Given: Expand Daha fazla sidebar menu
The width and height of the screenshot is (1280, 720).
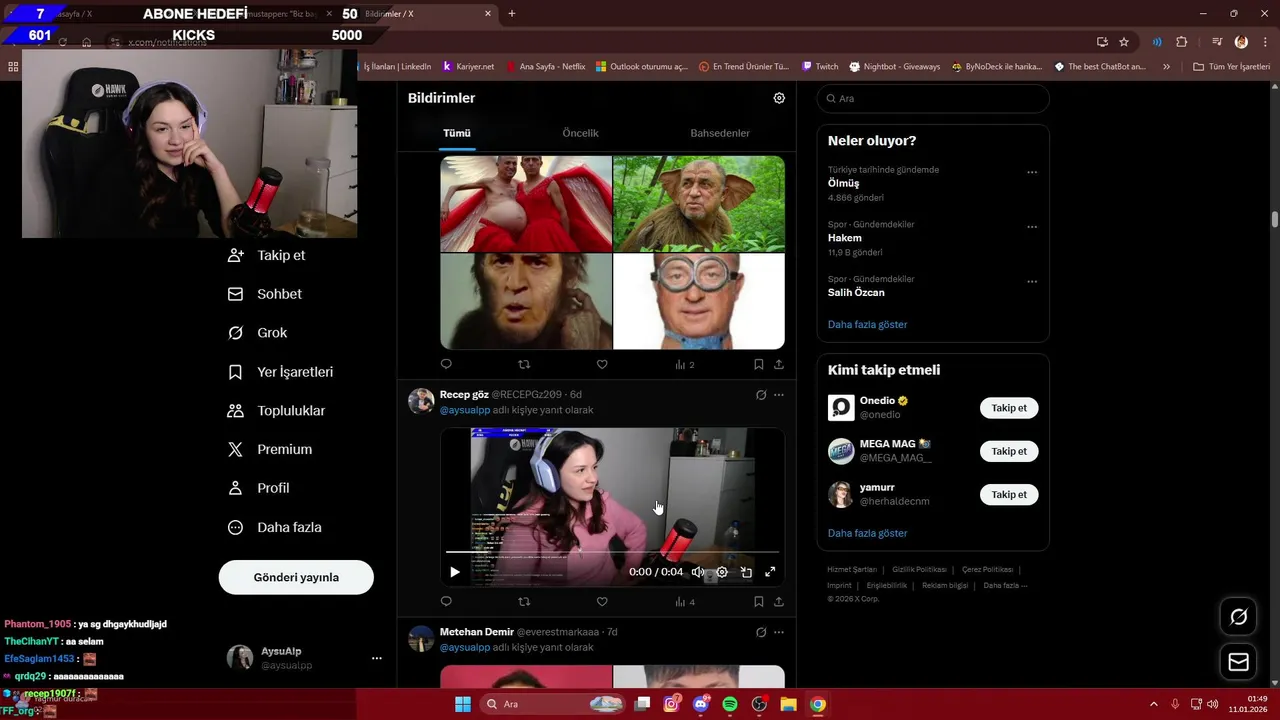Looking at the screenshot, I should click(x=275, y=527).
